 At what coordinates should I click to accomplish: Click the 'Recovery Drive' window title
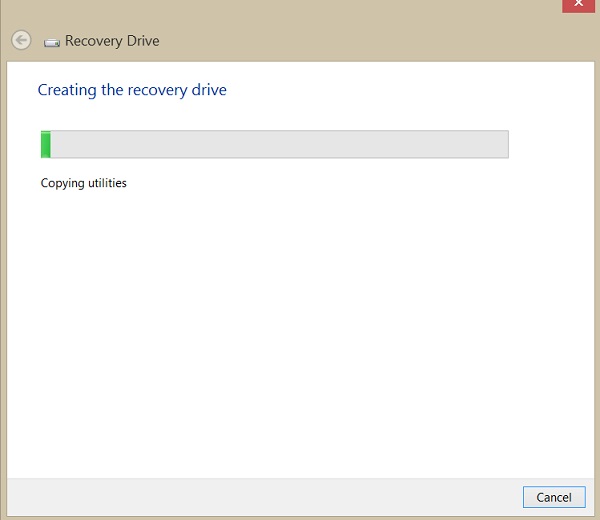pos(112,41)
